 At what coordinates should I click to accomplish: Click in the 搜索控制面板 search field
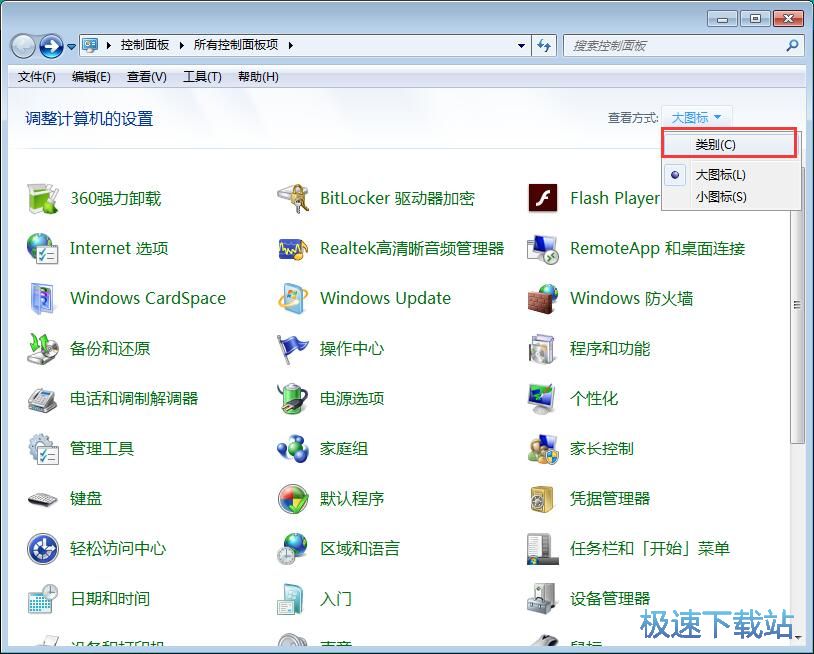tap(675, 46)
